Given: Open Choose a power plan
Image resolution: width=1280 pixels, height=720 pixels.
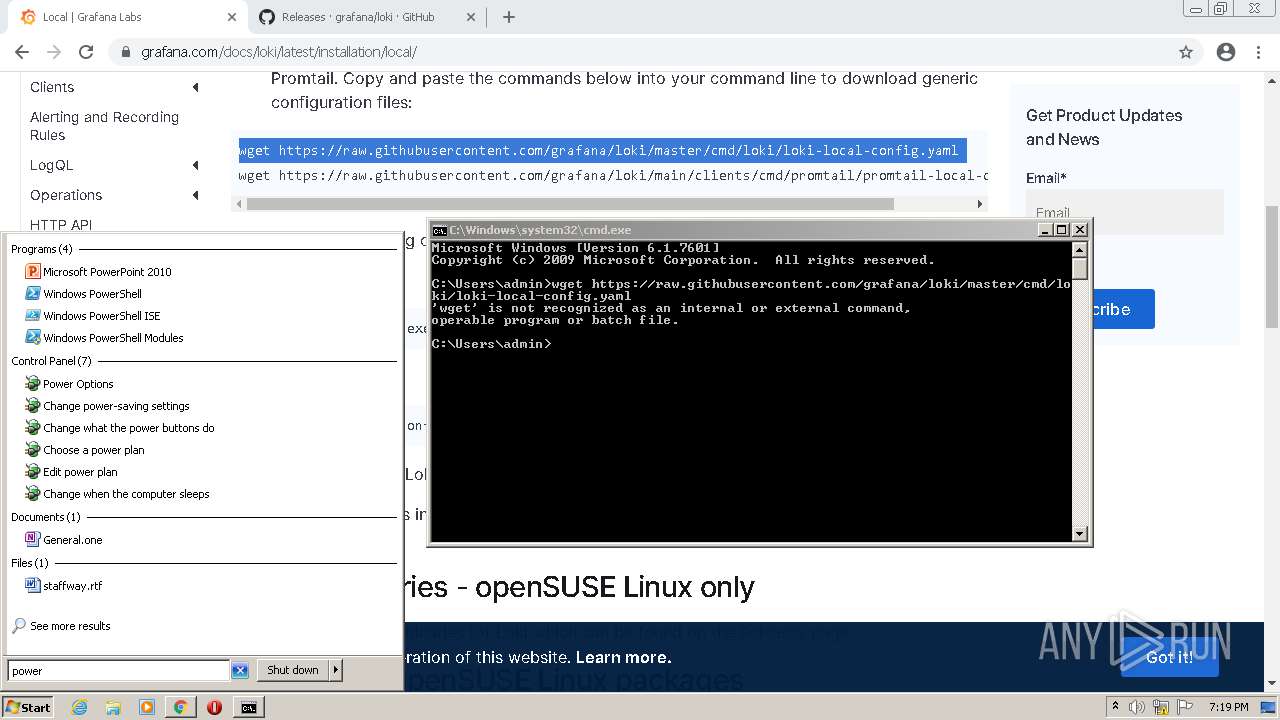Looking at the screenshot, I should tap(84, 450).
